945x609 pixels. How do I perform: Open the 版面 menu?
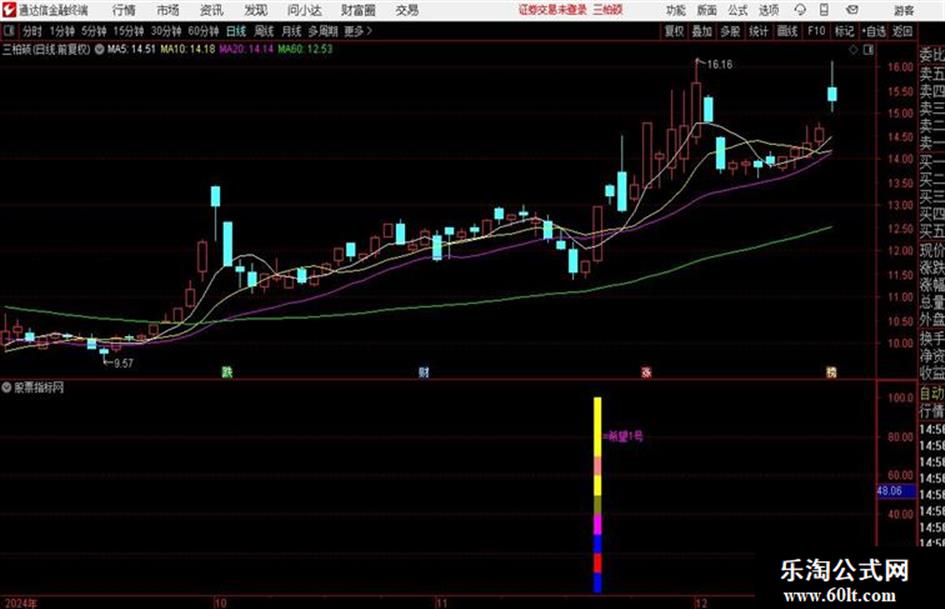pyautogui.click(x=707, y=10)
